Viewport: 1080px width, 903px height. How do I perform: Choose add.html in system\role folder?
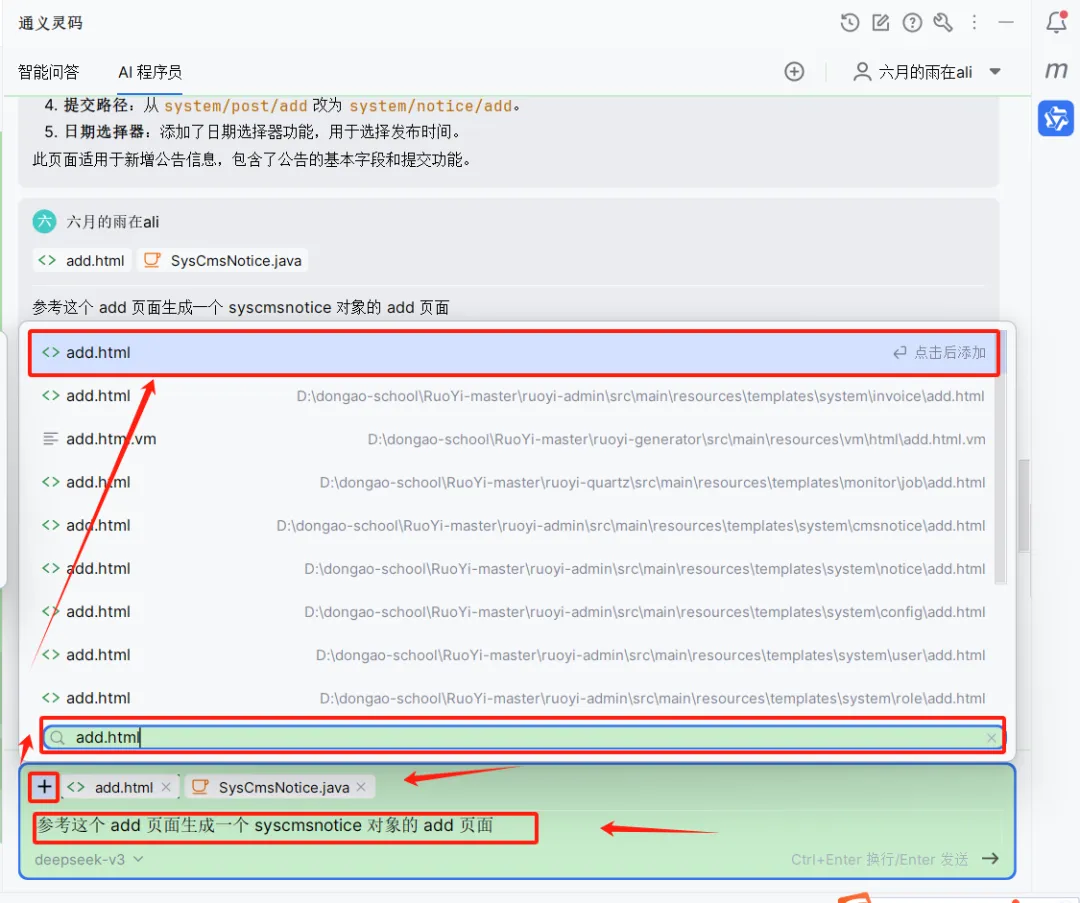514,698
